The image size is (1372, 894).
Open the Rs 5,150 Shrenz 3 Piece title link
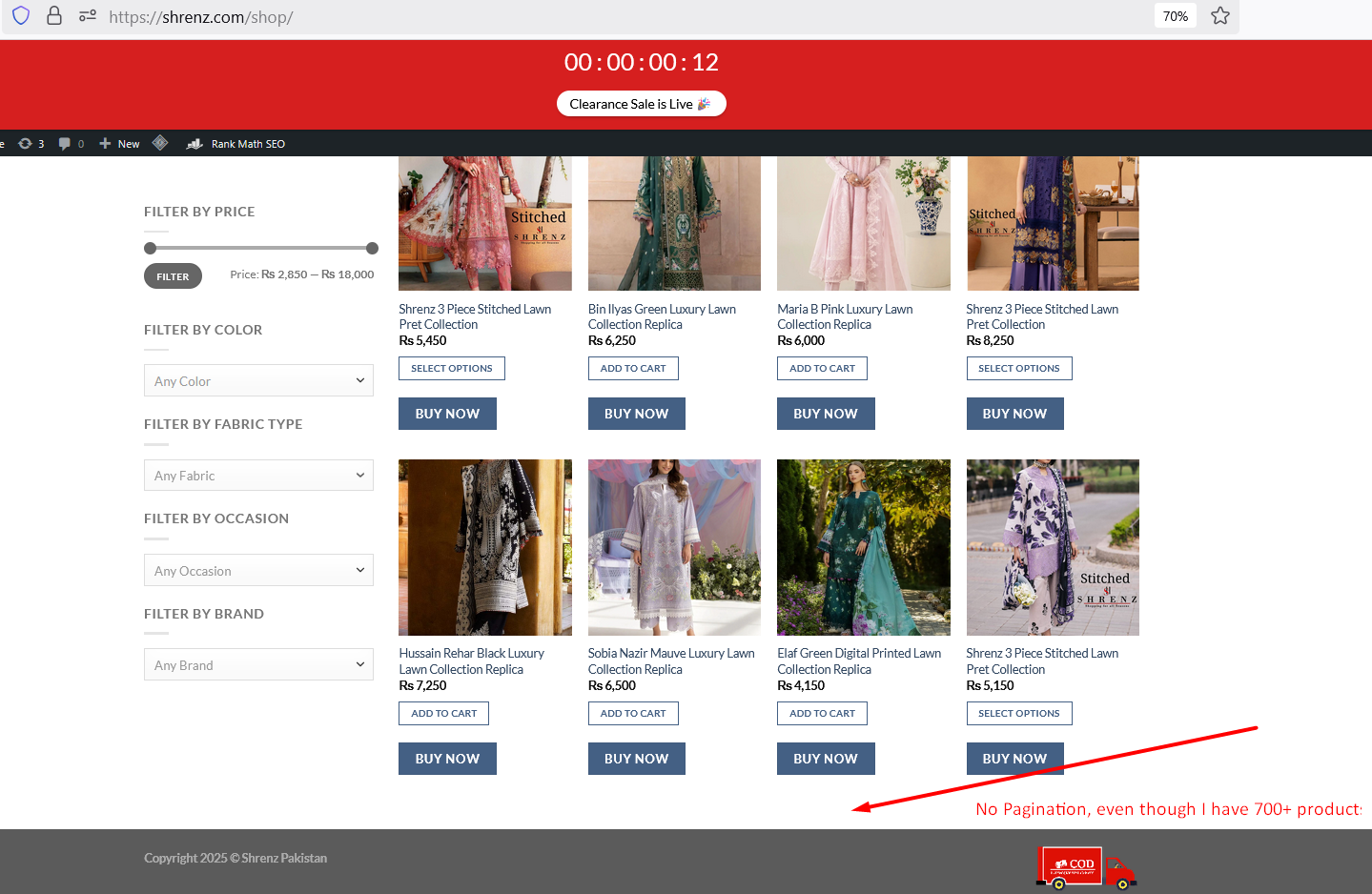1042,661
